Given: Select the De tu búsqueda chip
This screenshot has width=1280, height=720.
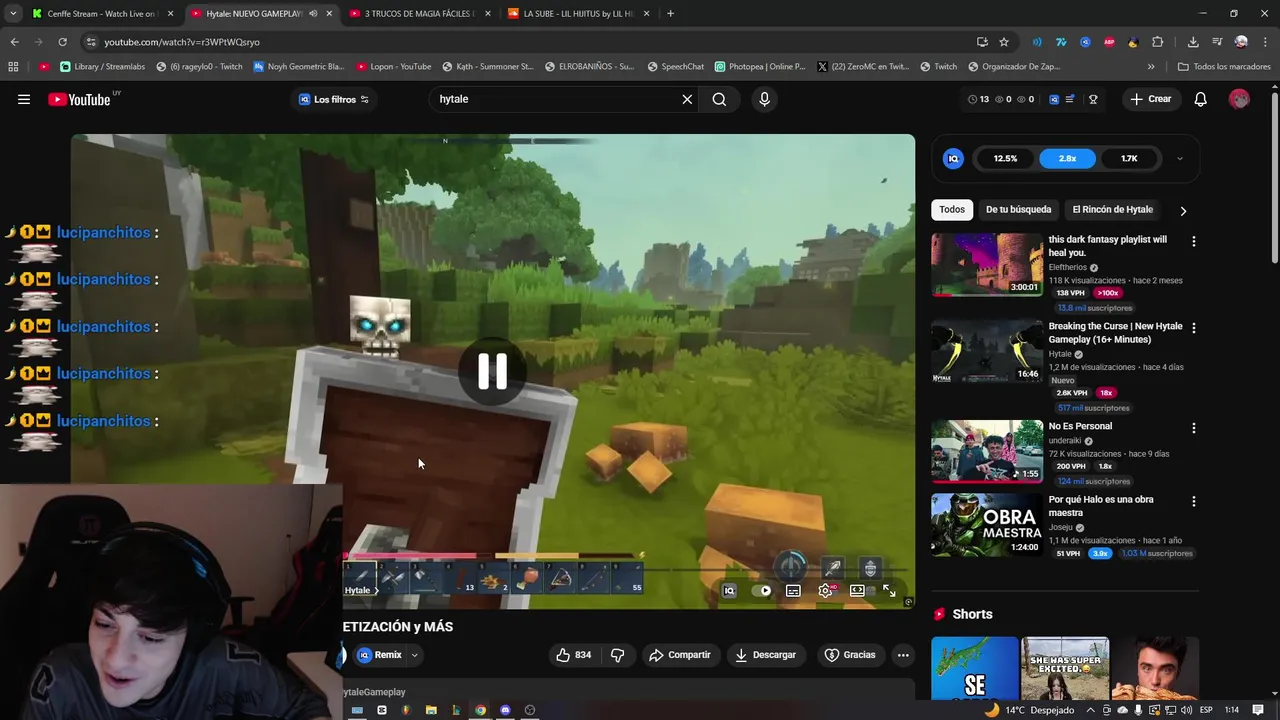Looking at the screenshot, I should pyautogui.click(x=1018, y=210).
